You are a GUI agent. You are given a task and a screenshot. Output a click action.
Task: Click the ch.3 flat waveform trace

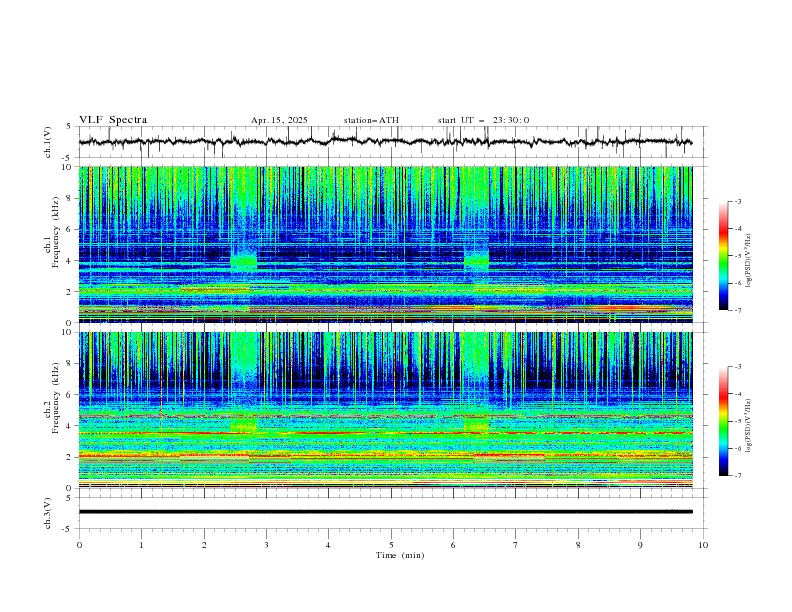click(x=385, y=512)
